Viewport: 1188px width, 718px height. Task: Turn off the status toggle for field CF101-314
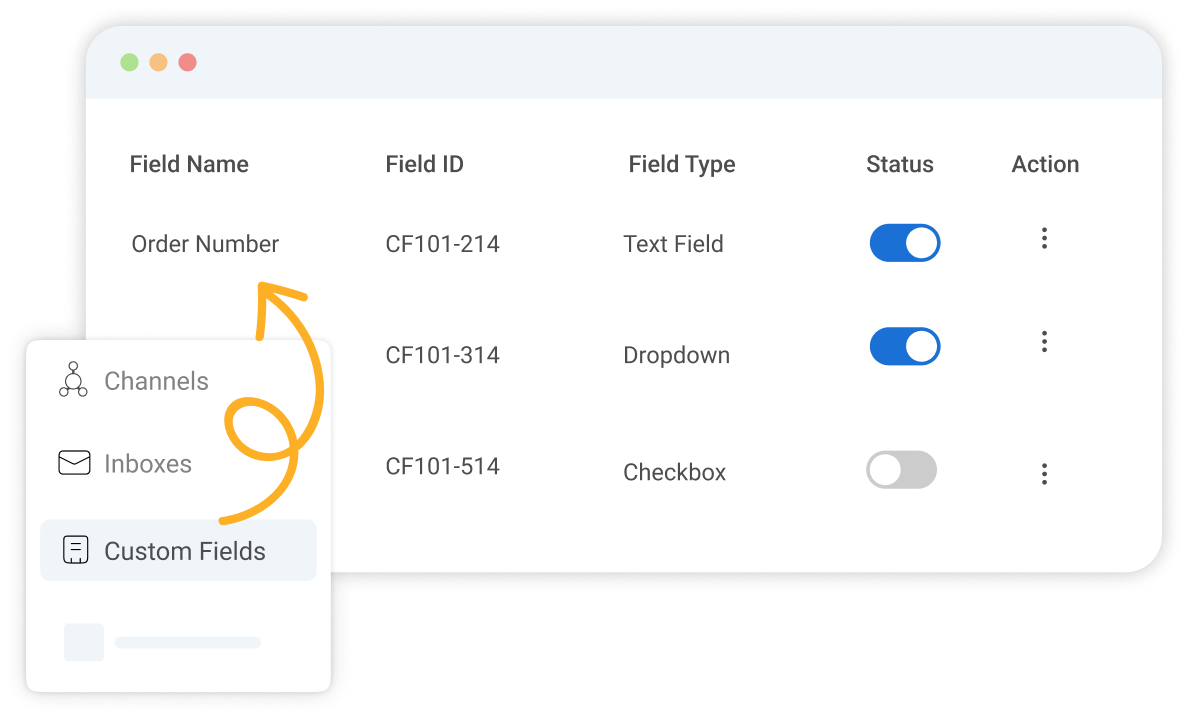coord(904,346)
